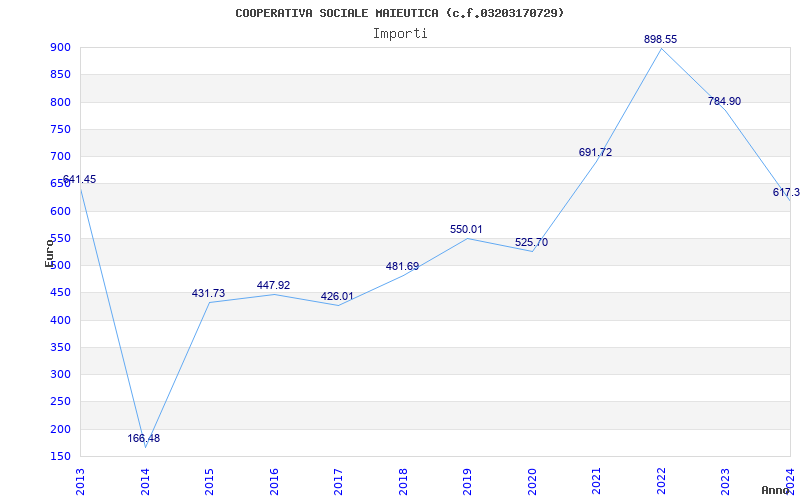Click the 2023 x-axis year label
The image size is (800, 500).
point(726,481)
